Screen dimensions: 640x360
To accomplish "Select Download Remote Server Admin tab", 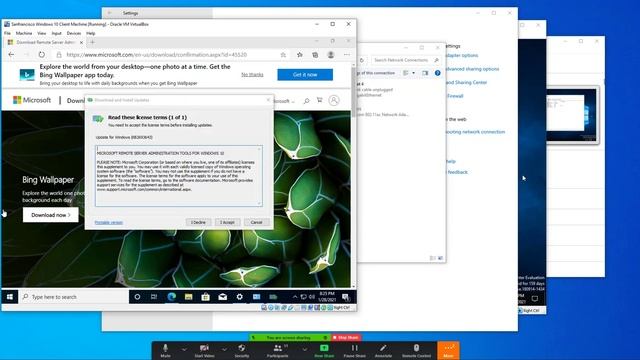I will tap(45, 42).
